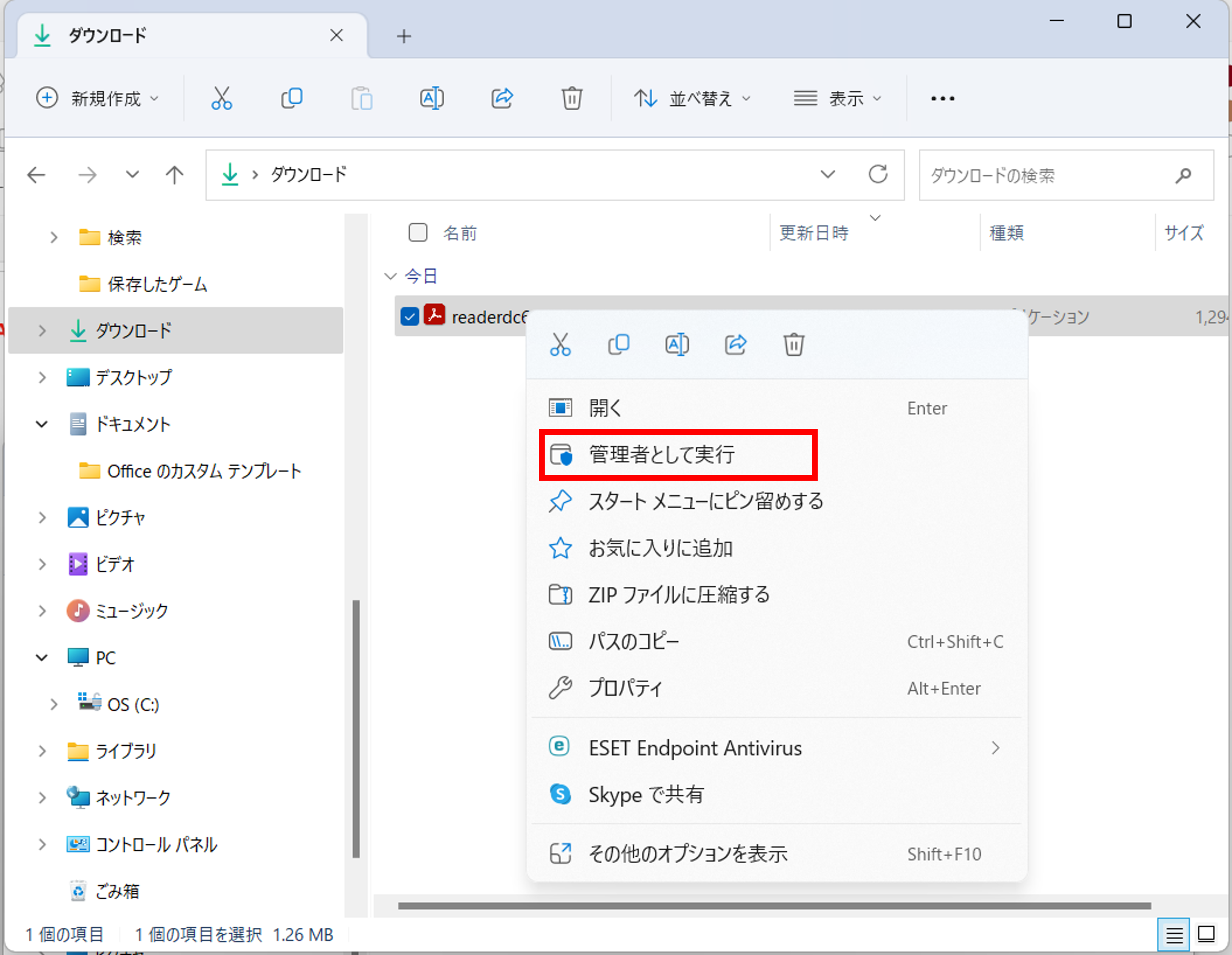Refresh the Downloads folder view
The height and width of the screenshot is (955, 1232).
[x=878, y=174]
